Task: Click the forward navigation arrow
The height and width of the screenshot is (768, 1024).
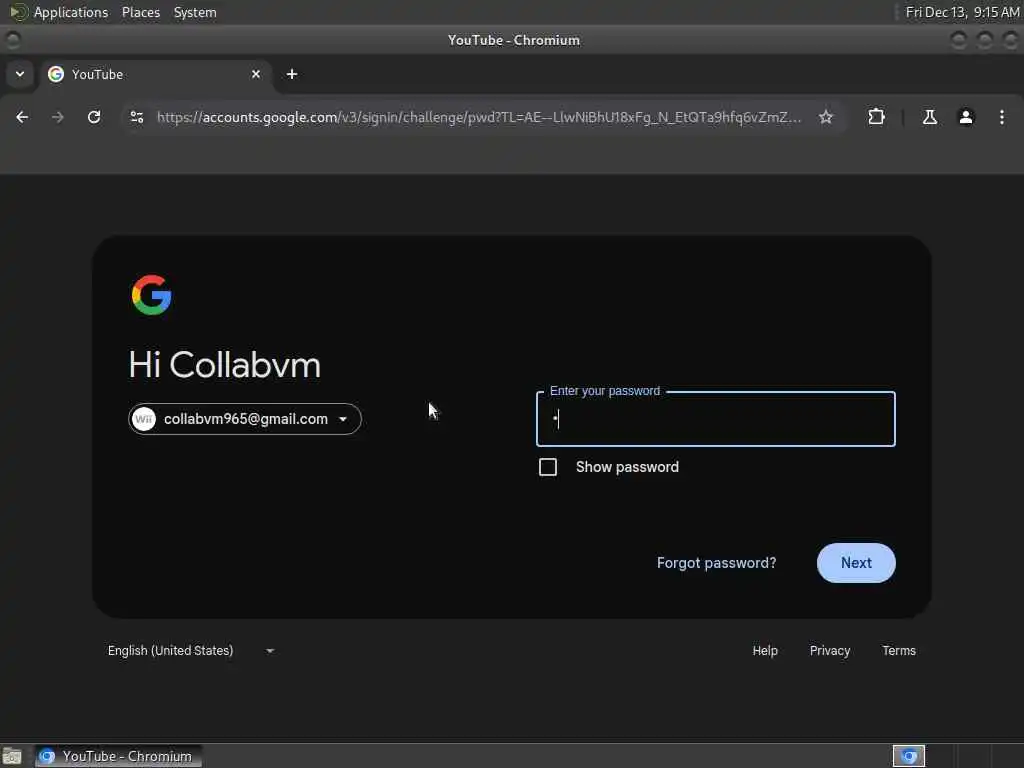Action: point(58,117)
